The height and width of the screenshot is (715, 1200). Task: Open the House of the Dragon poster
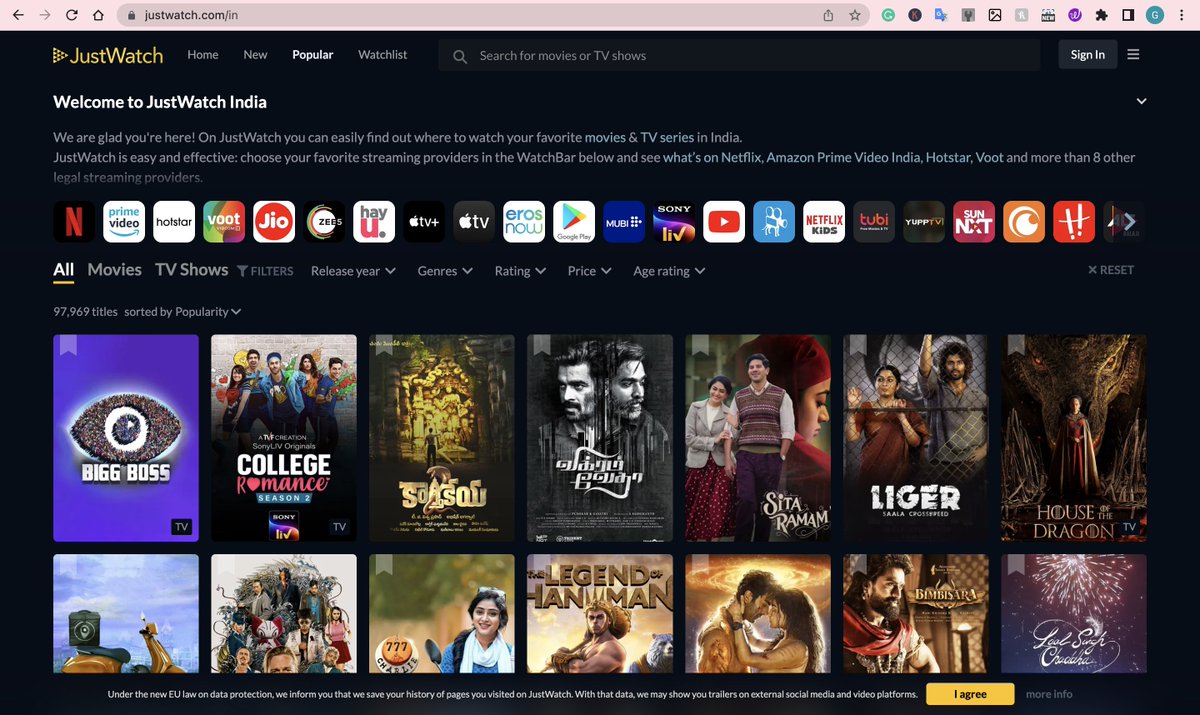pyautogui.click(x=1074, y=438)
